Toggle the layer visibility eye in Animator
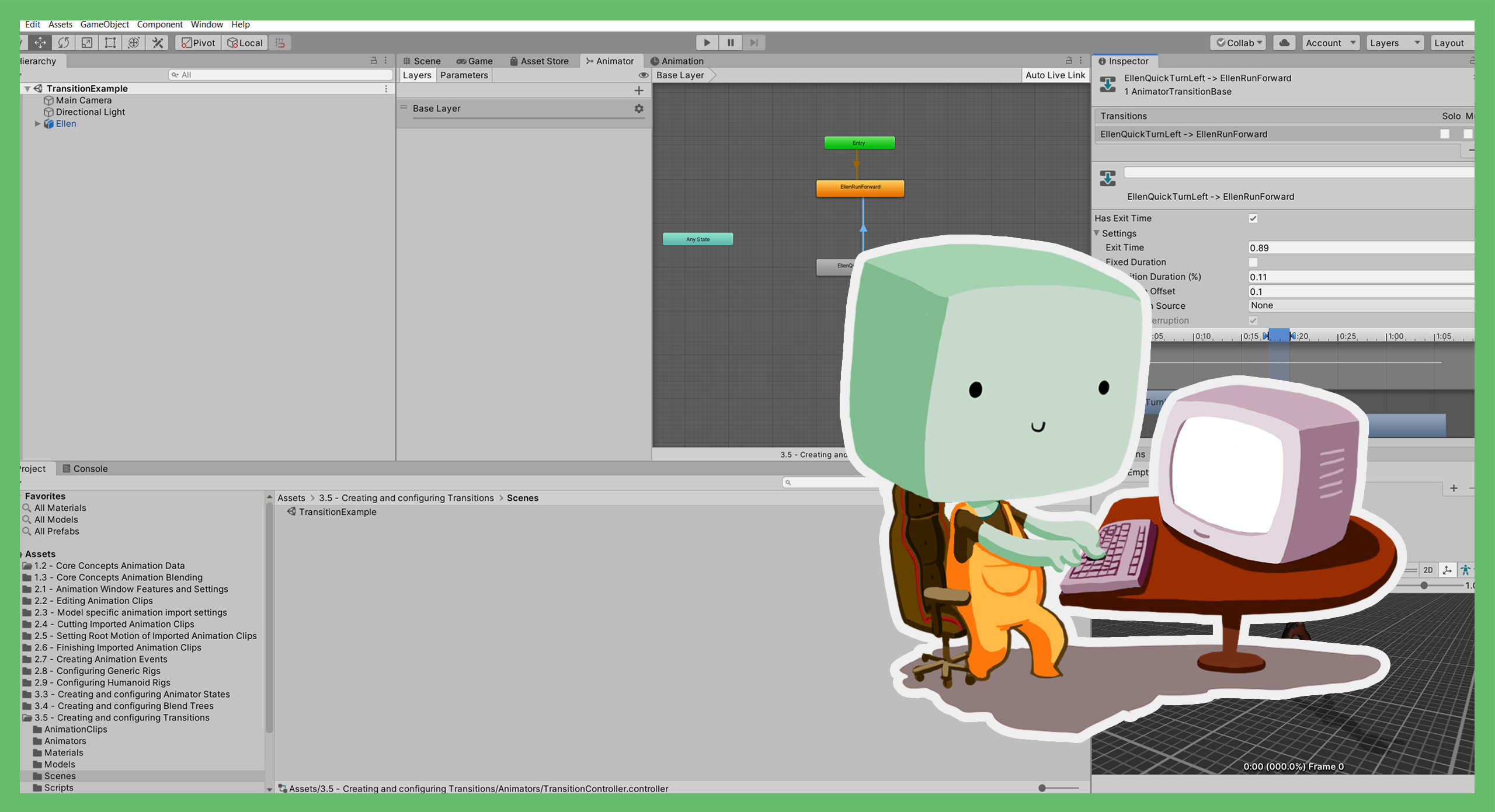1495x812 pixels. tap(643, 75)
